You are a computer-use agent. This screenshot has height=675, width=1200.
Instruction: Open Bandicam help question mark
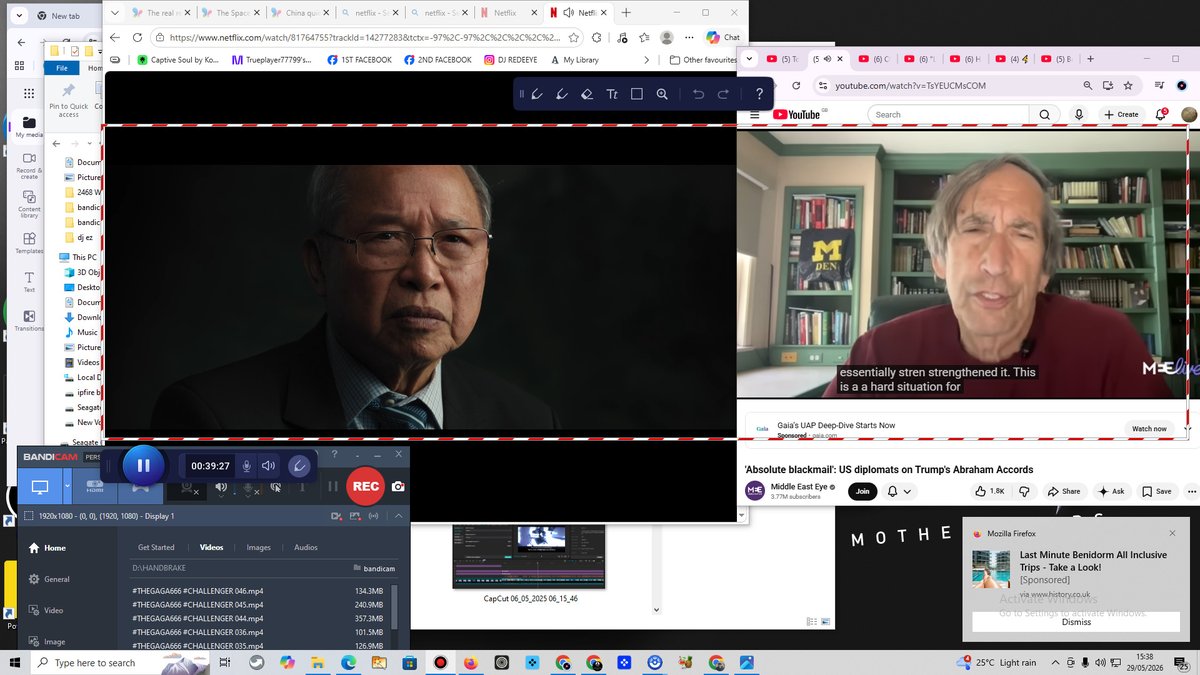click(x=335, y=454)
